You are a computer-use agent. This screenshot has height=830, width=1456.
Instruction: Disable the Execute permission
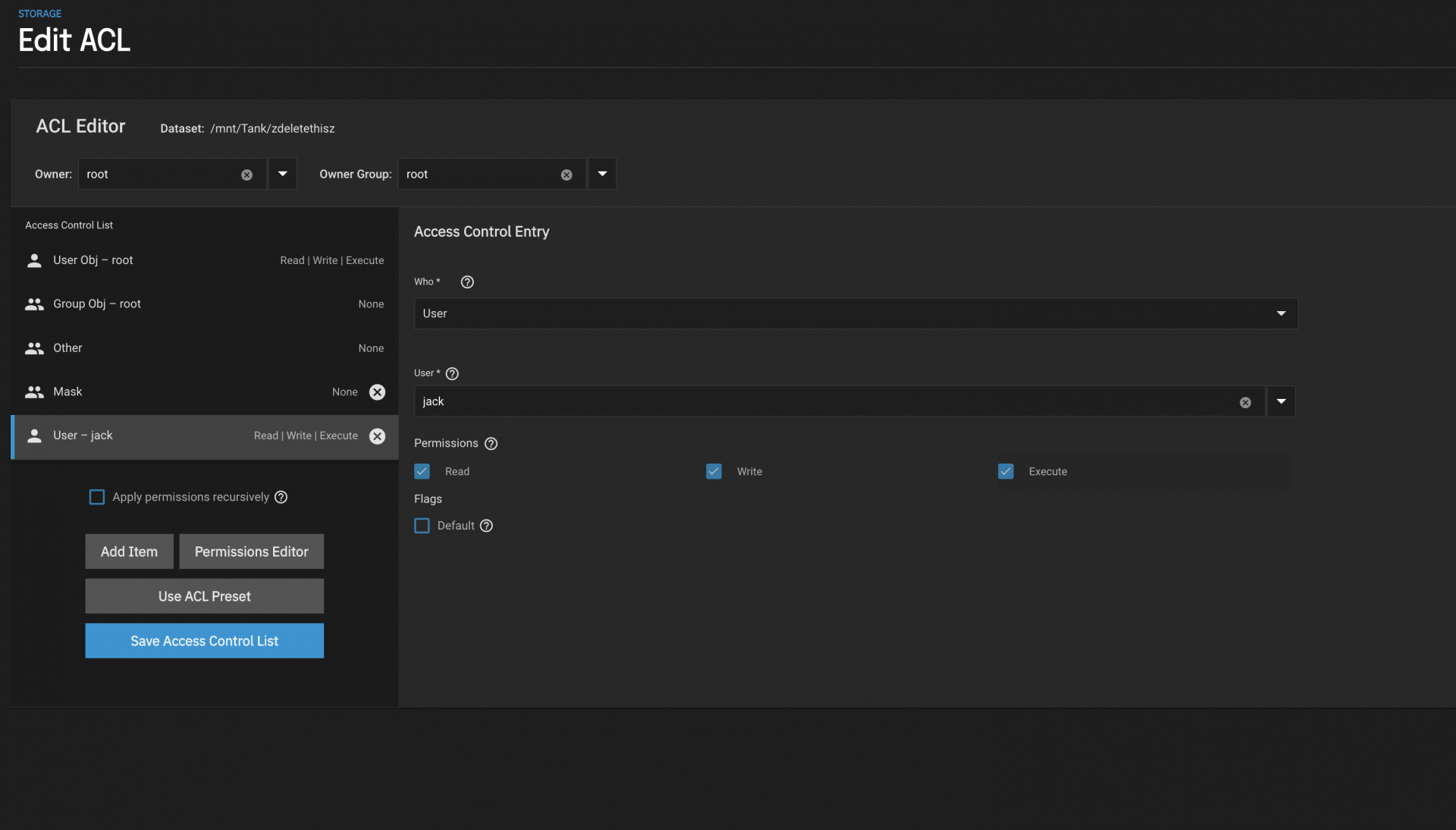click(1006, 472)
